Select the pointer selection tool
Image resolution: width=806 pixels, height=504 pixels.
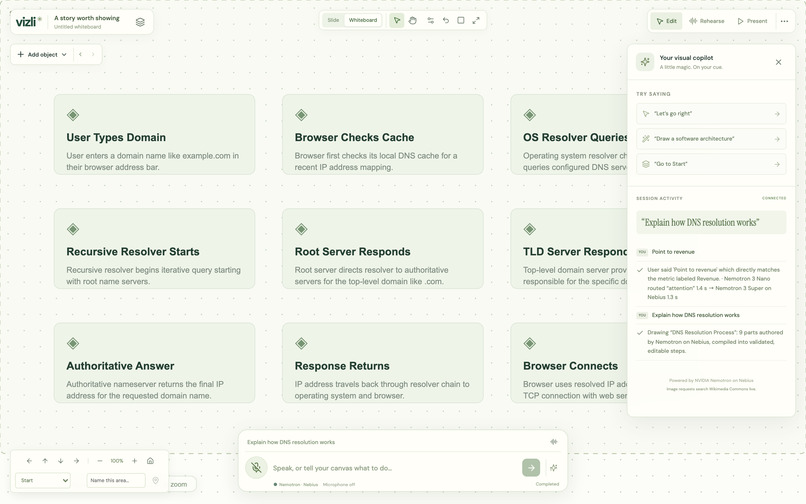[396, 21]
